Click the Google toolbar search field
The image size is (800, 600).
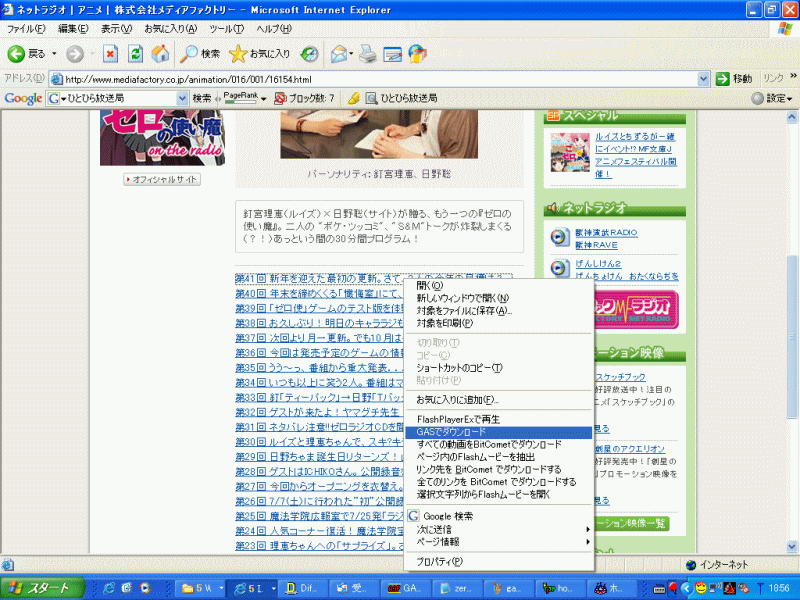pyautogui.click(x=118, y=98)
